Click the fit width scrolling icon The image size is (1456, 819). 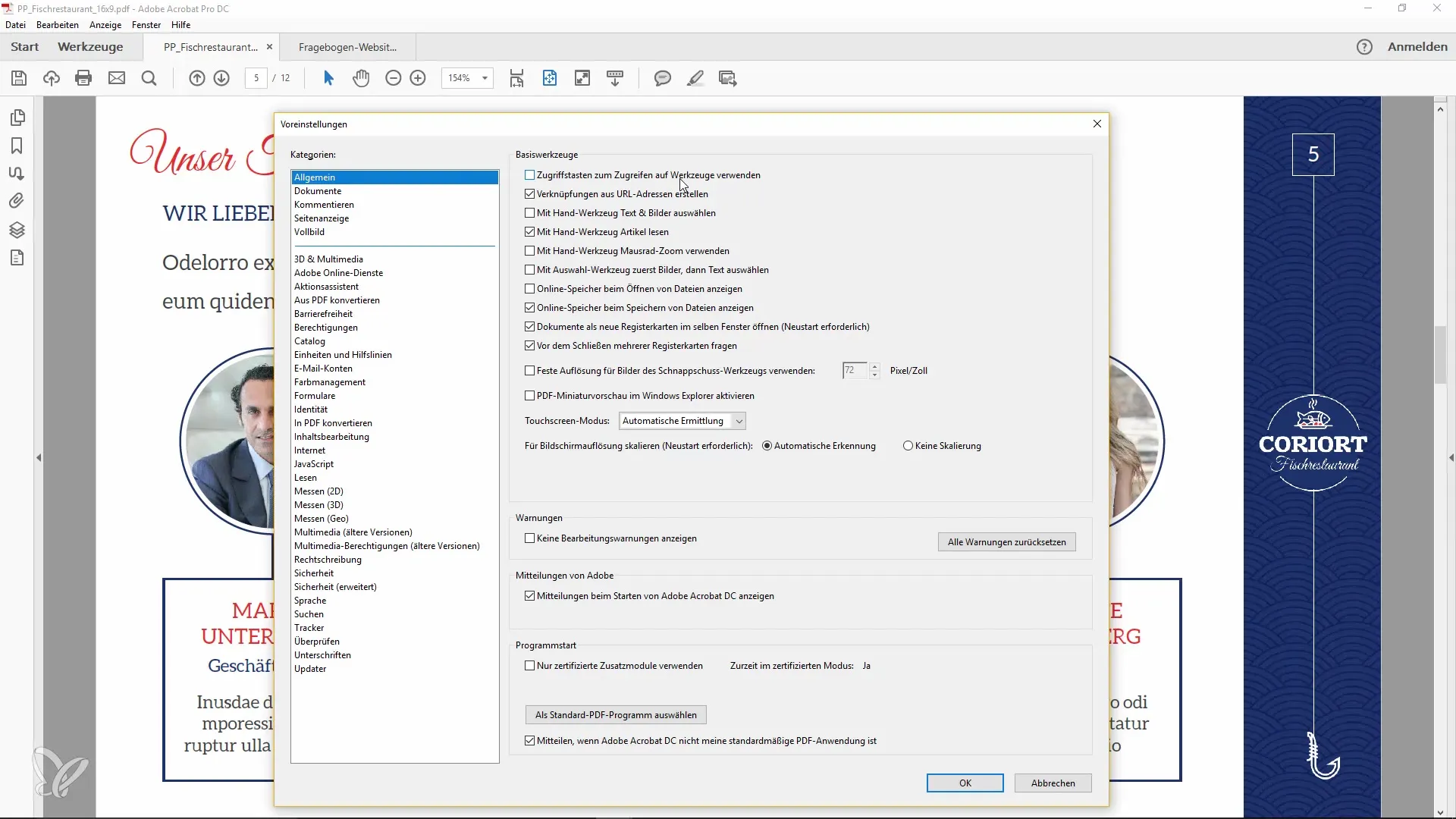(516, 78)
